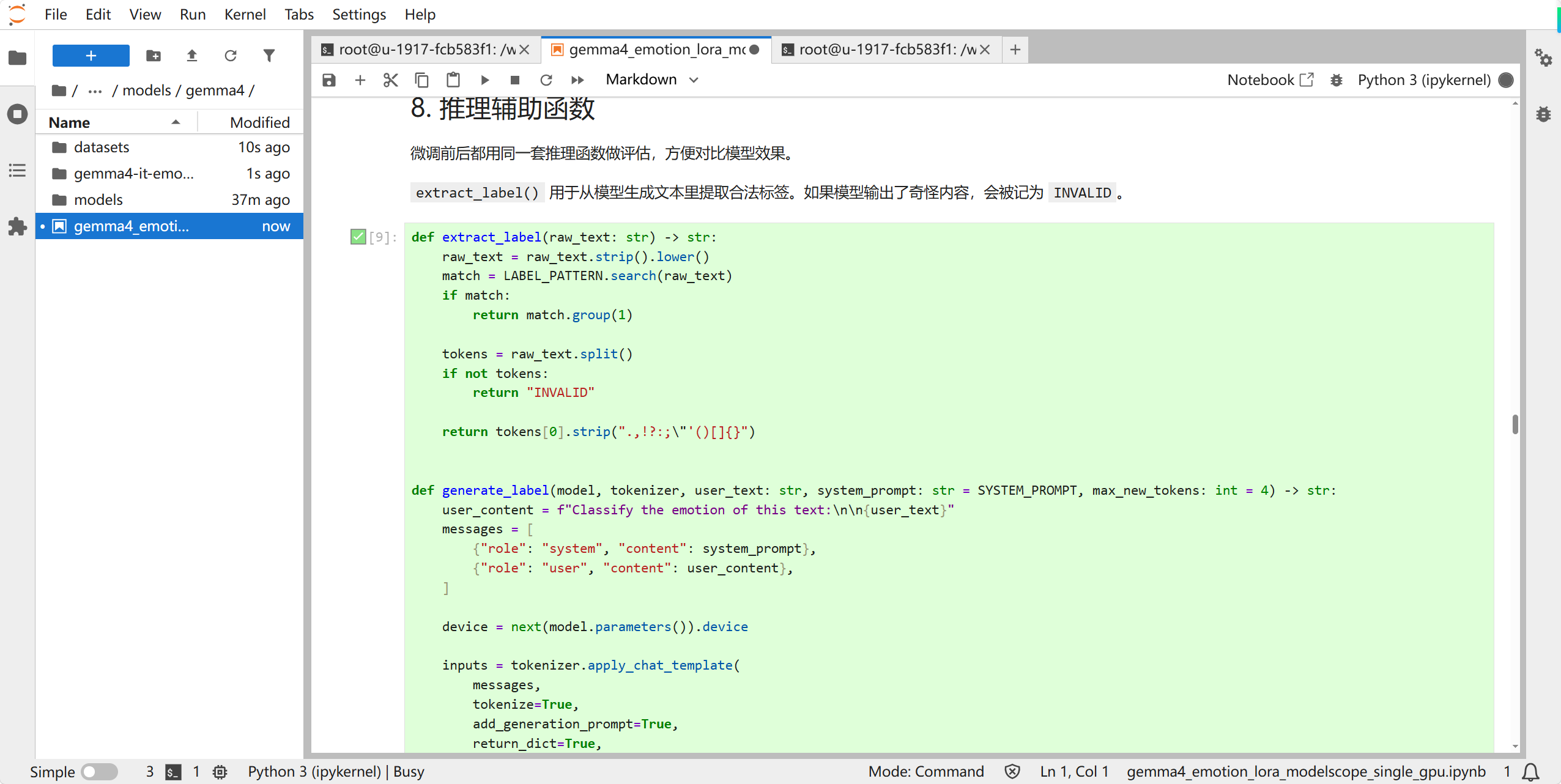The image size is (1561, 784).
Task: Click the kernel status circle indicator
Action: click(x=1507, y=80)
